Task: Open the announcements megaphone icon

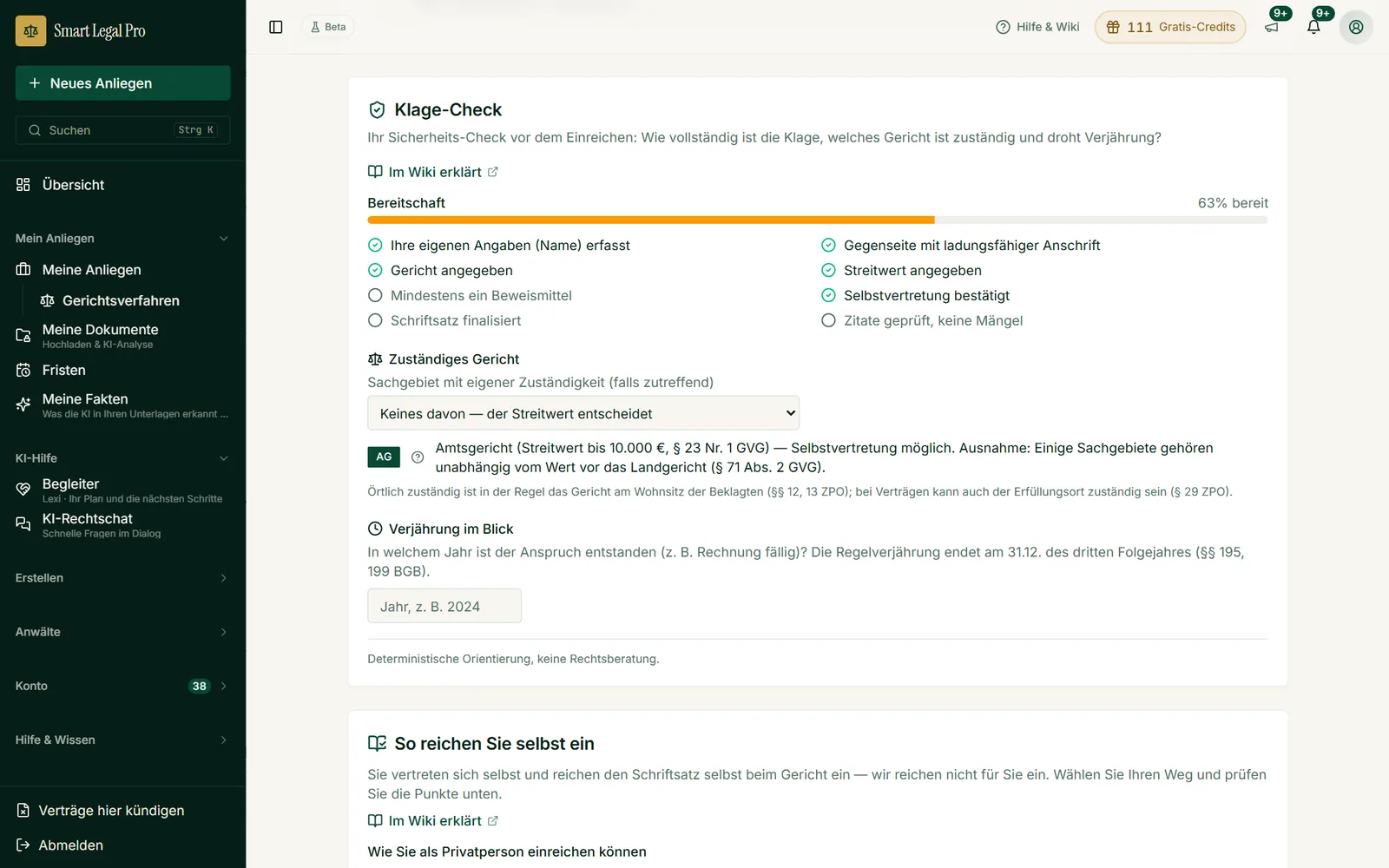Action: click(1272, 27)
